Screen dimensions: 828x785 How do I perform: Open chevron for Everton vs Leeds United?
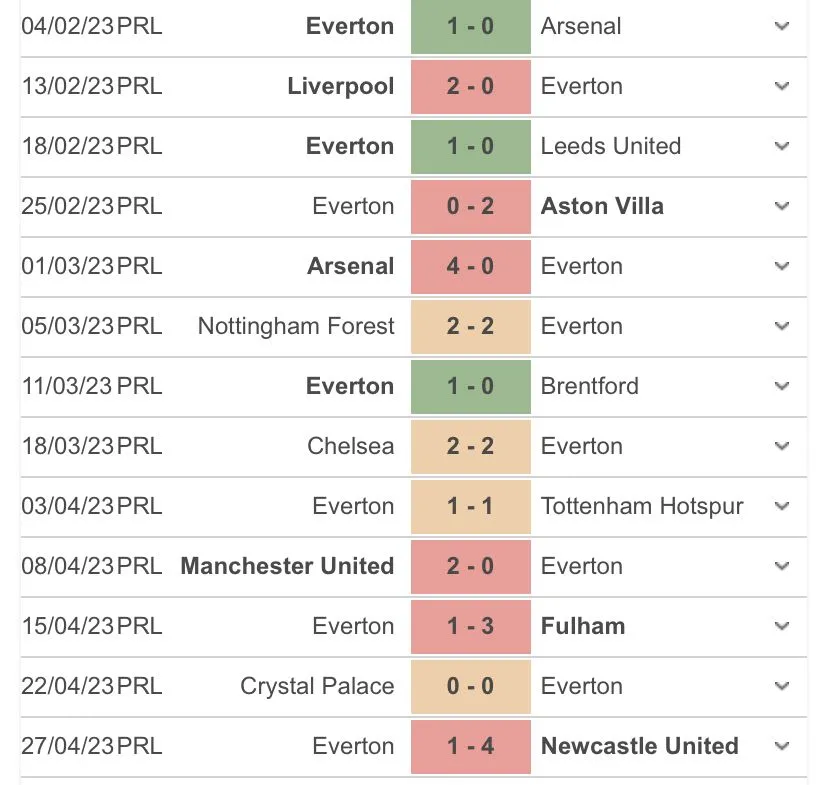click(x=782, y=146)
